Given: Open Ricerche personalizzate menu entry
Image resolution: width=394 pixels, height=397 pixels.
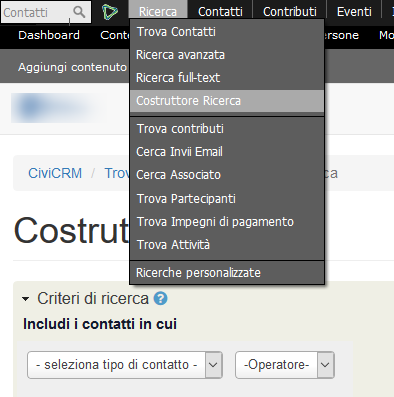Looking at the screenshot, I should pyautogui.click(x=227, y=273).
